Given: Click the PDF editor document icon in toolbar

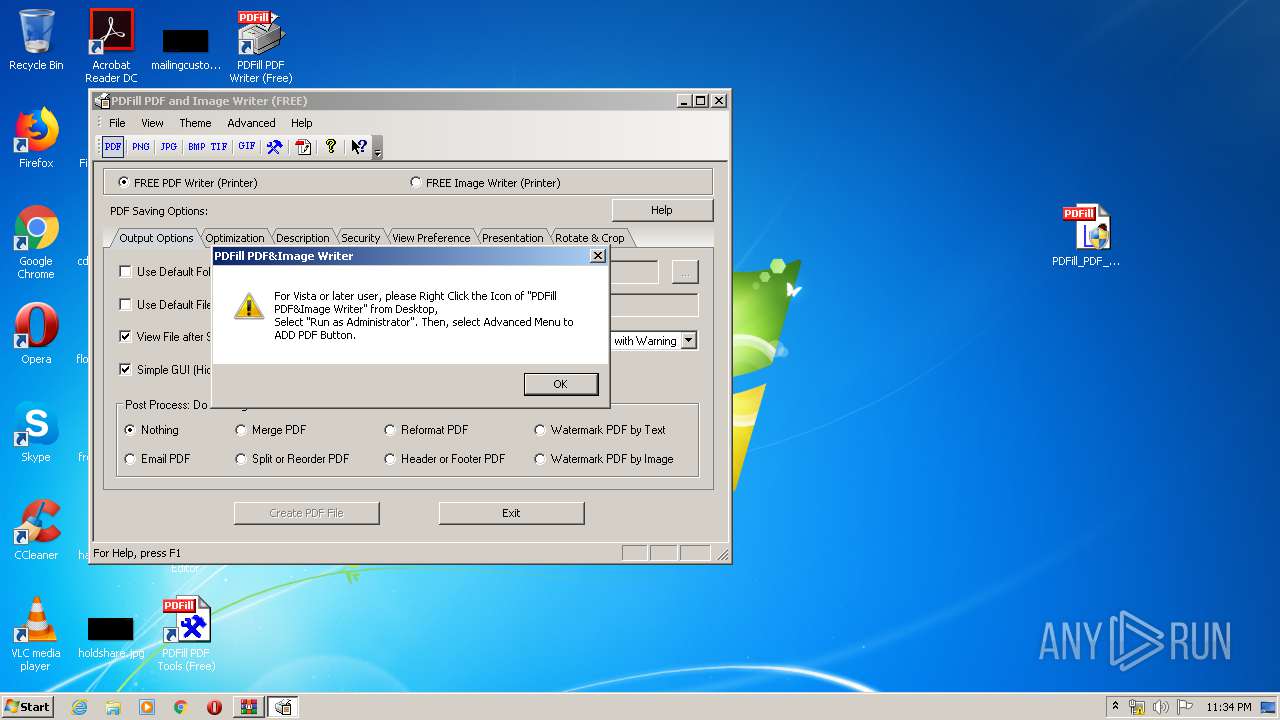Looking at the screenshot, I should coord(303,147).
